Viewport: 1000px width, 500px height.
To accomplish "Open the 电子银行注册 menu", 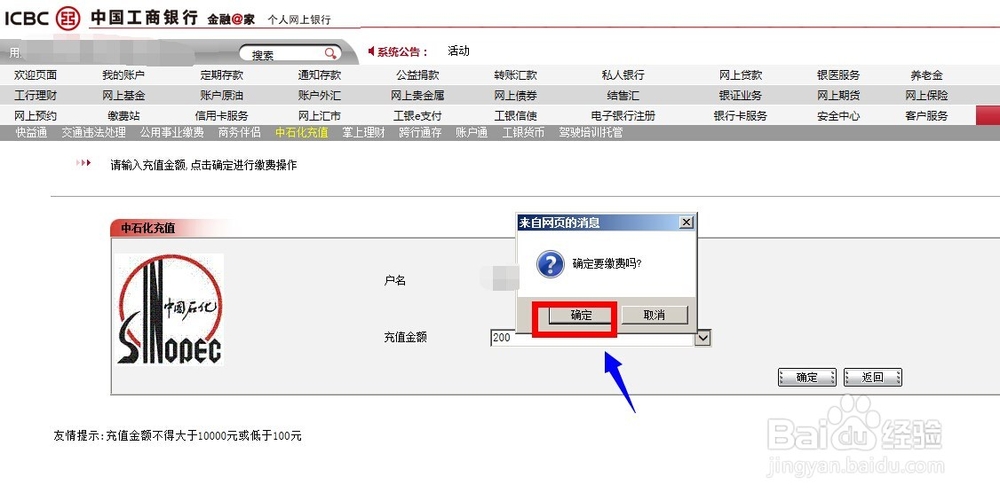I will pos(622,116).
